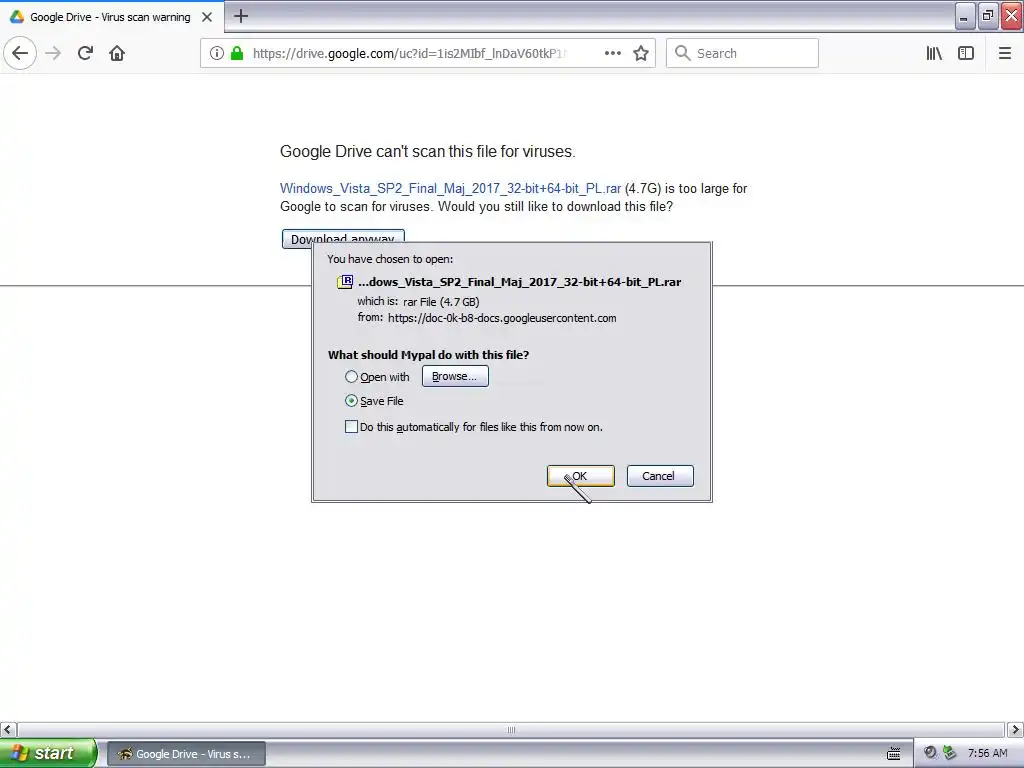Open a new tab with plus button
The height and width of the screenshot is (768, 1024).
click(x=241, y=16)
